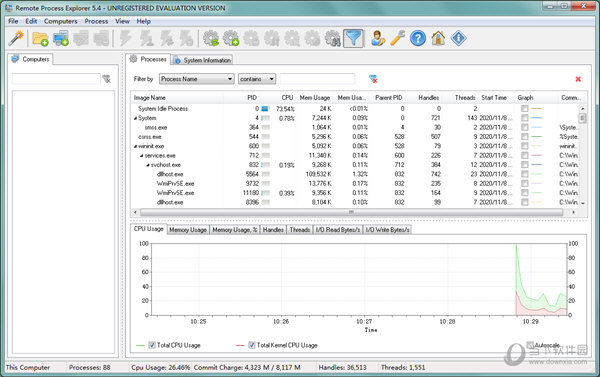Open the Edit menu
The width and height of the screenshot is (600, 377).
point(31,21)
